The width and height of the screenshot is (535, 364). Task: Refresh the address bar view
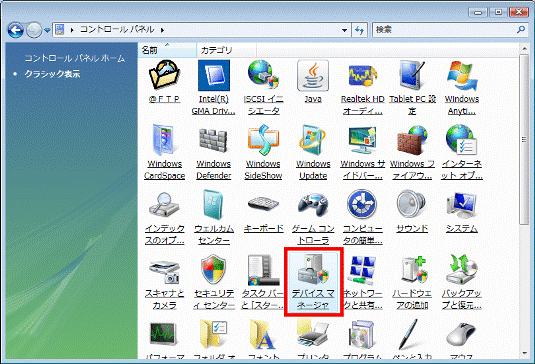tap(359, 30)
